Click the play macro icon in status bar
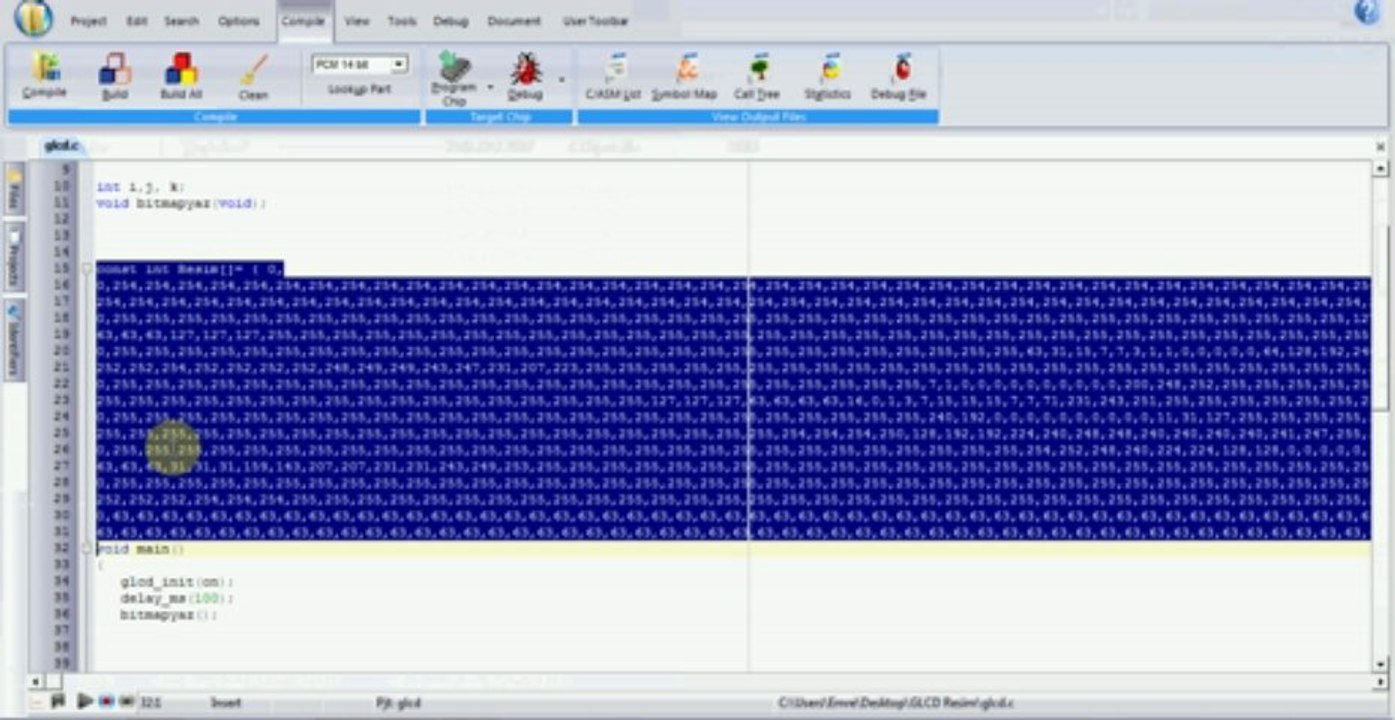 point(85,702)
